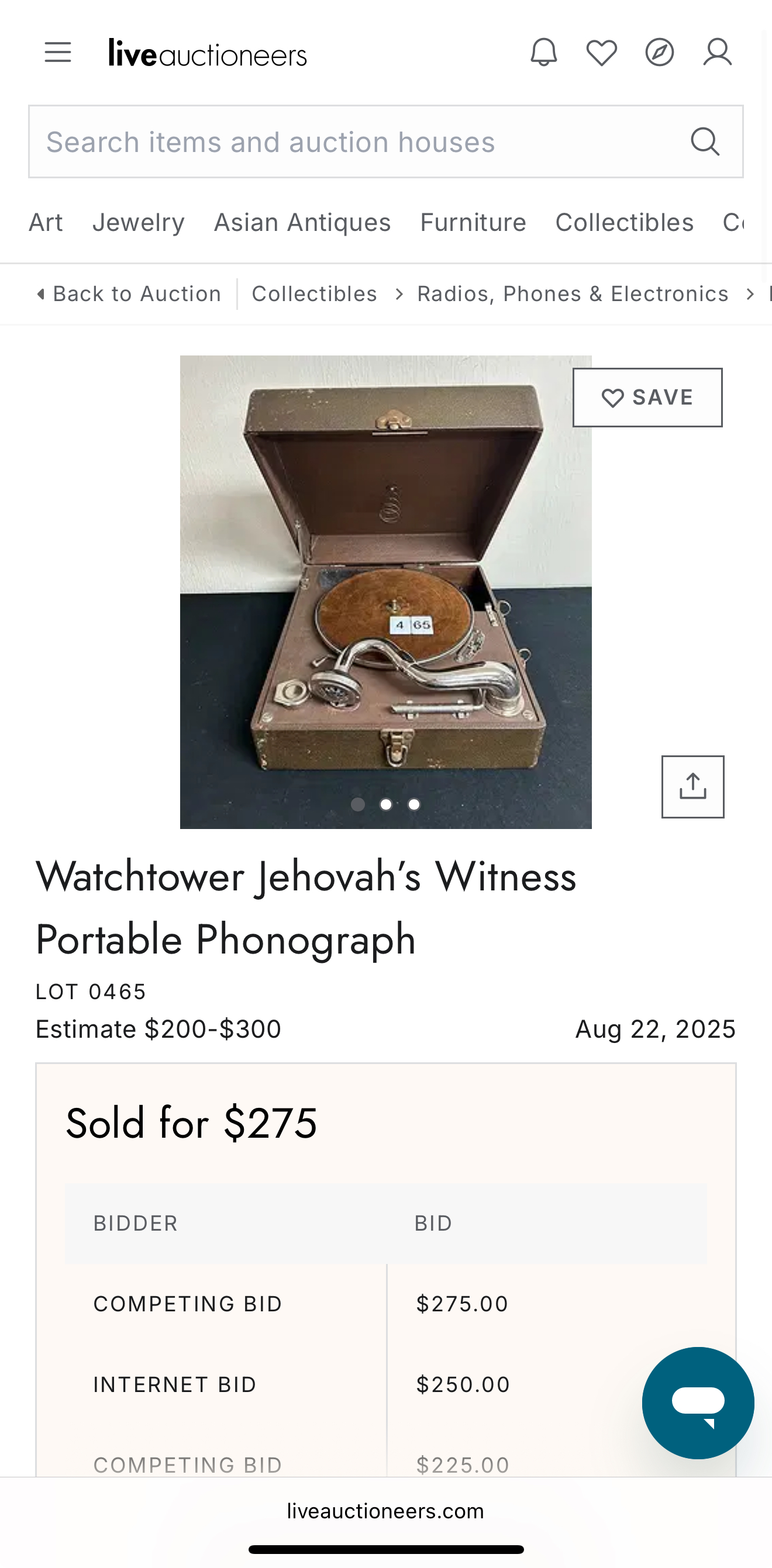View saved favorites heart icon
Image resolution: width=772 pixels, height=1568 pixels.
[602, 53]
